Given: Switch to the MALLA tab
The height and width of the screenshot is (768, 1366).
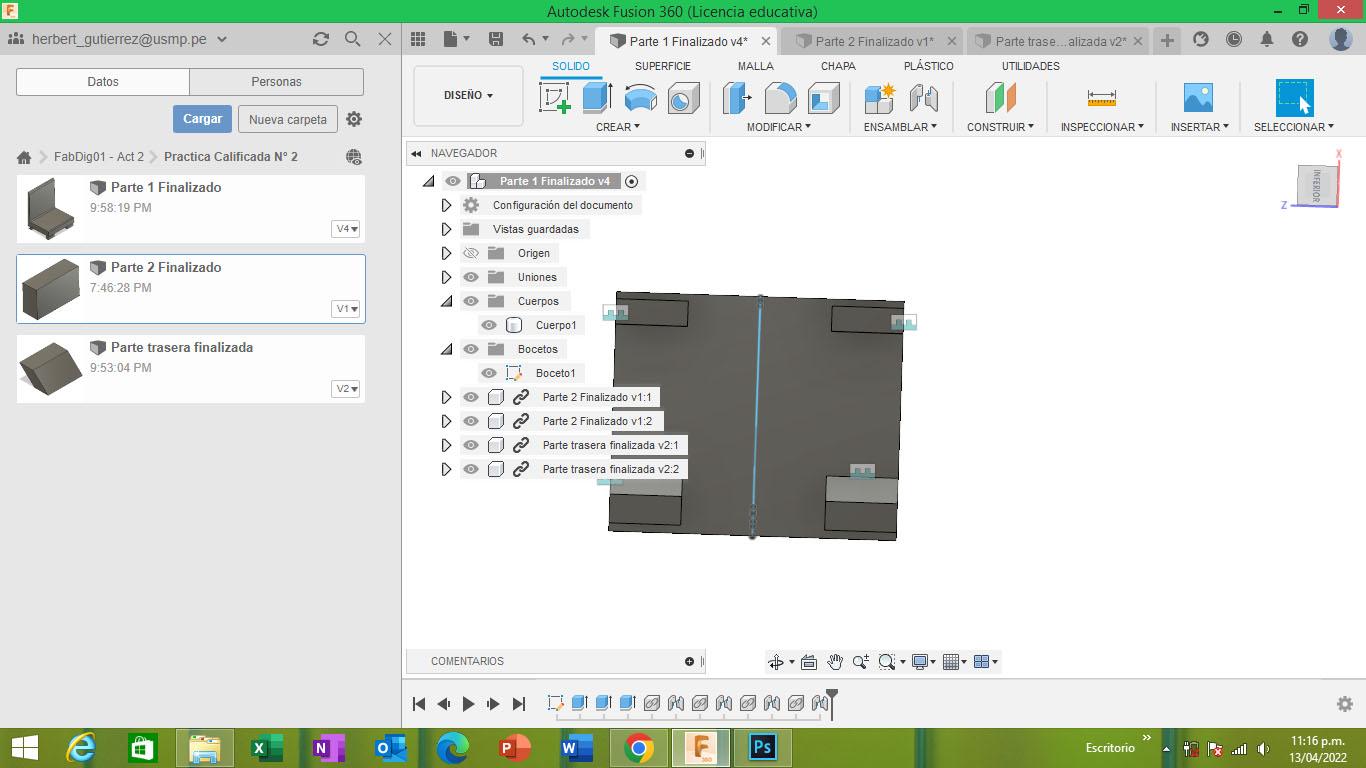Looking at the screenshot, I should click(x=755, y=66).
